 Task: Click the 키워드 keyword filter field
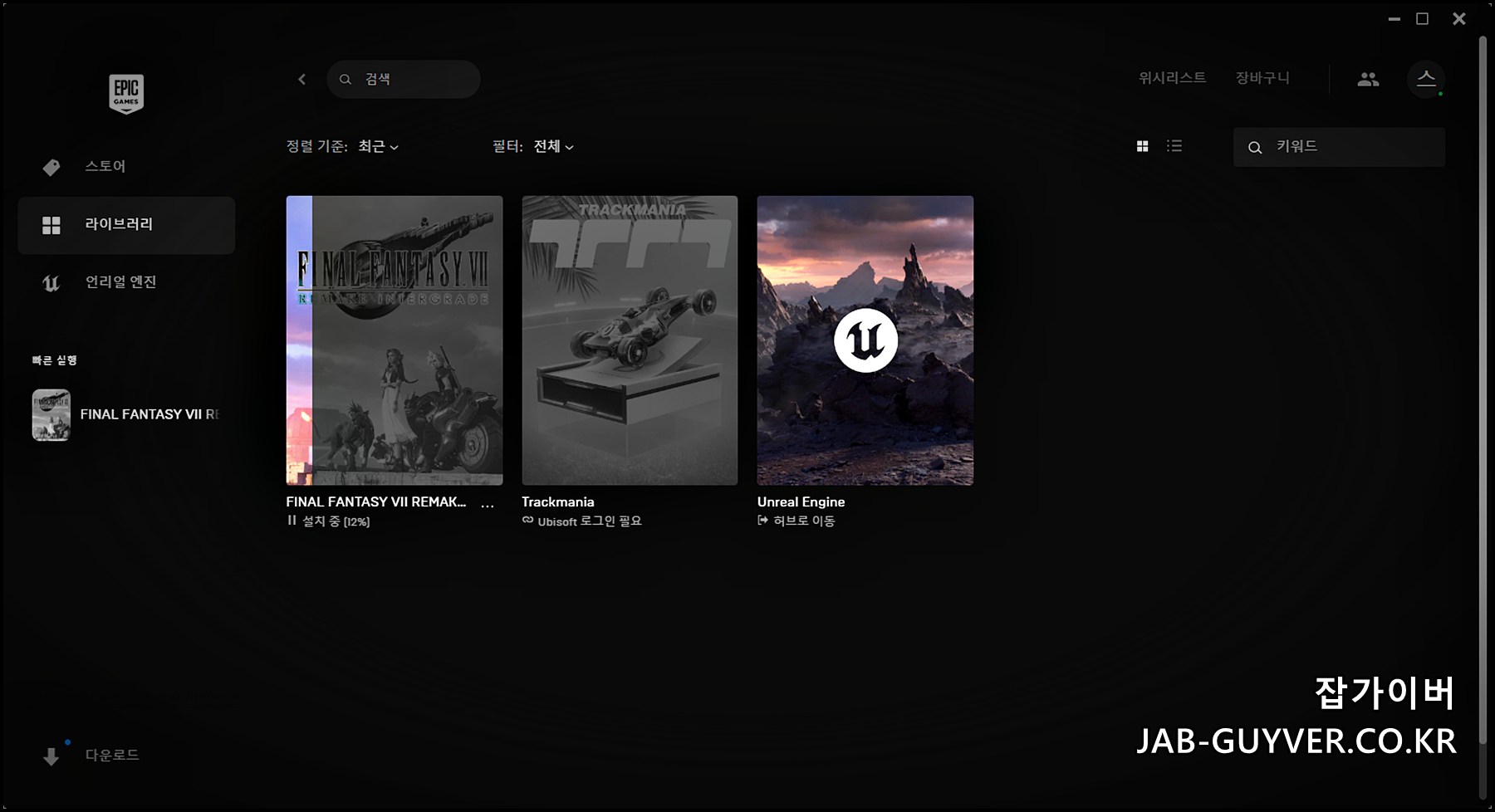coord(1339,147)
